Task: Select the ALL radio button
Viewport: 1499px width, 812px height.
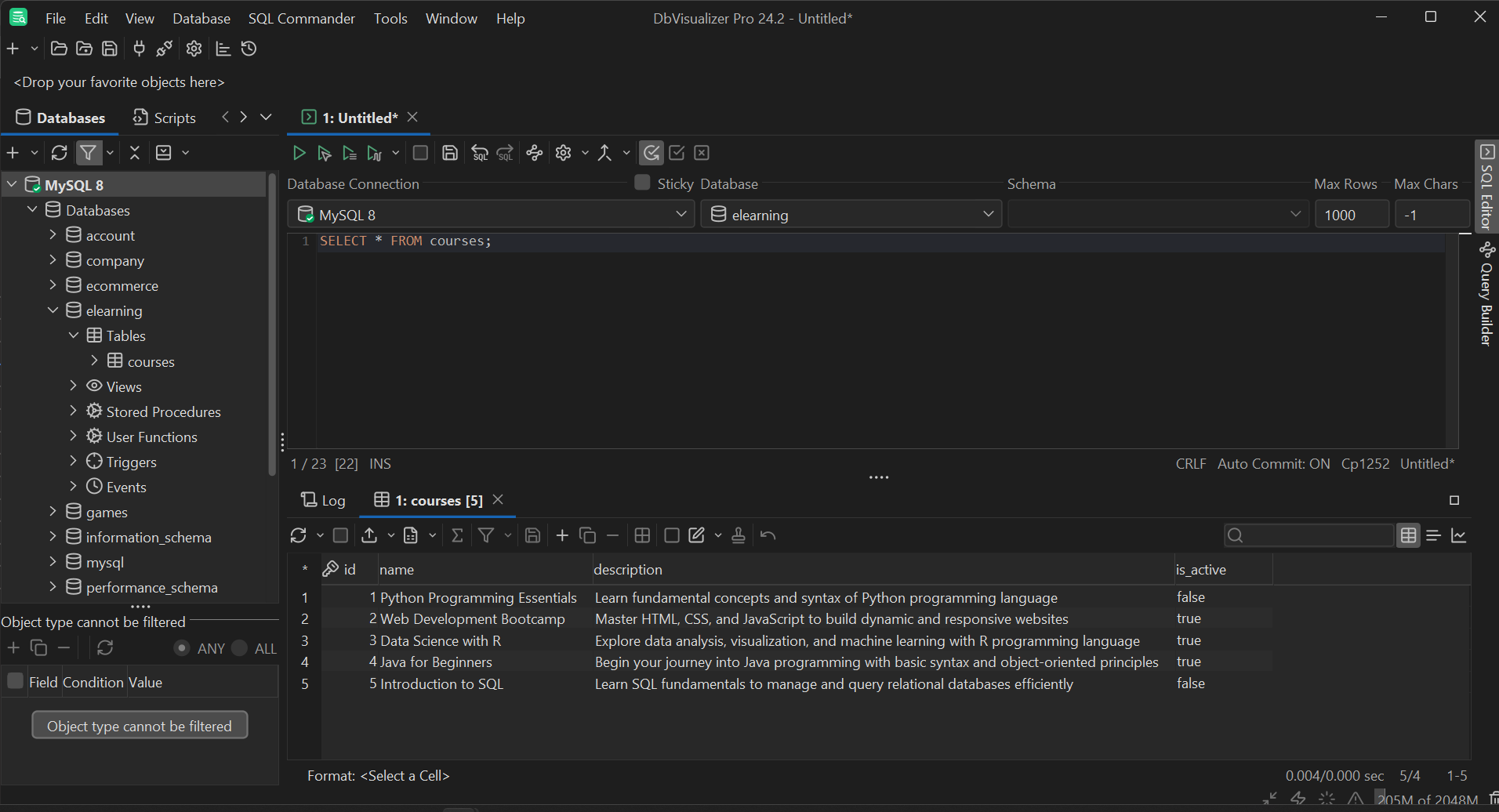Action: (240, 648)
